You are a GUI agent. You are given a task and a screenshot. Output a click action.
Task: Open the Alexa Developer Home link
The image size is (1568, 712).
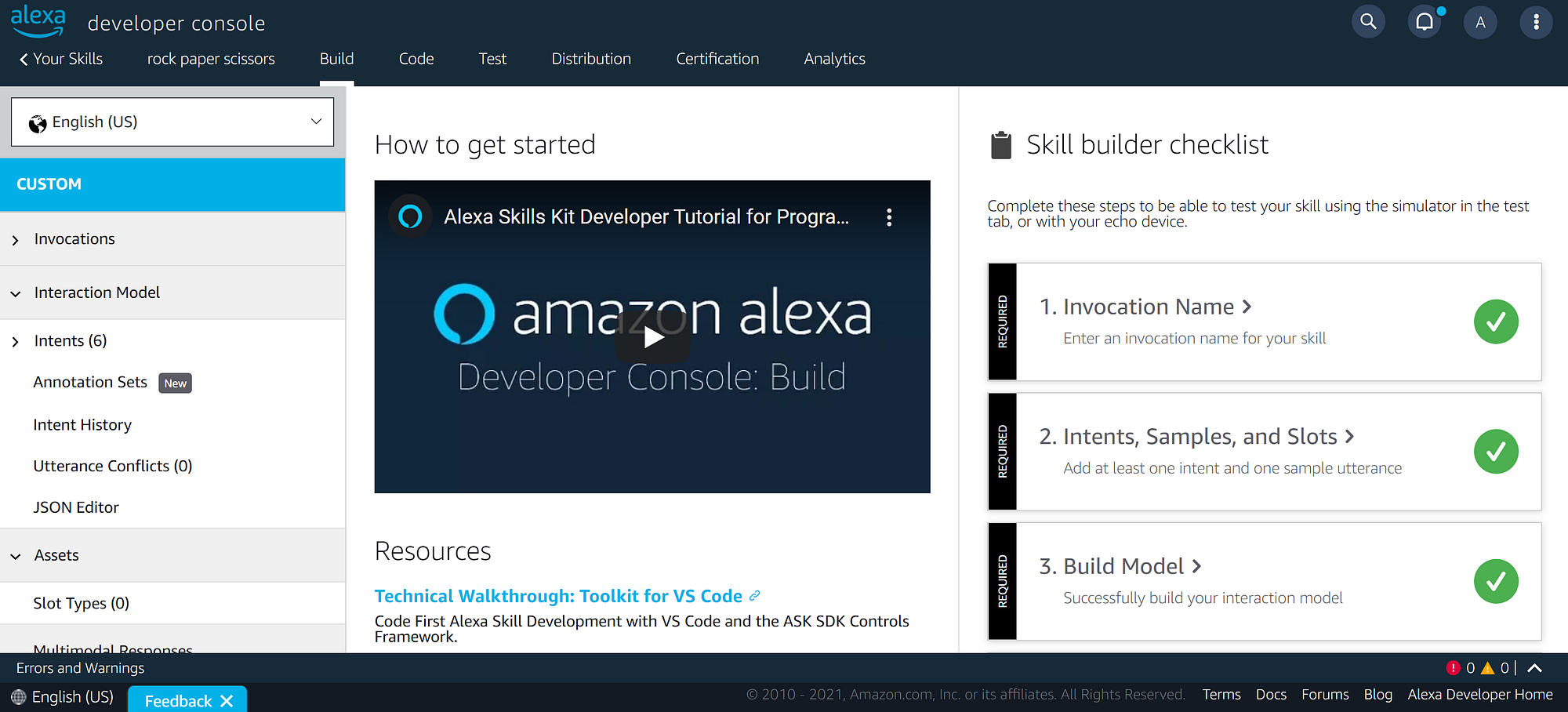pos(1480,695)
